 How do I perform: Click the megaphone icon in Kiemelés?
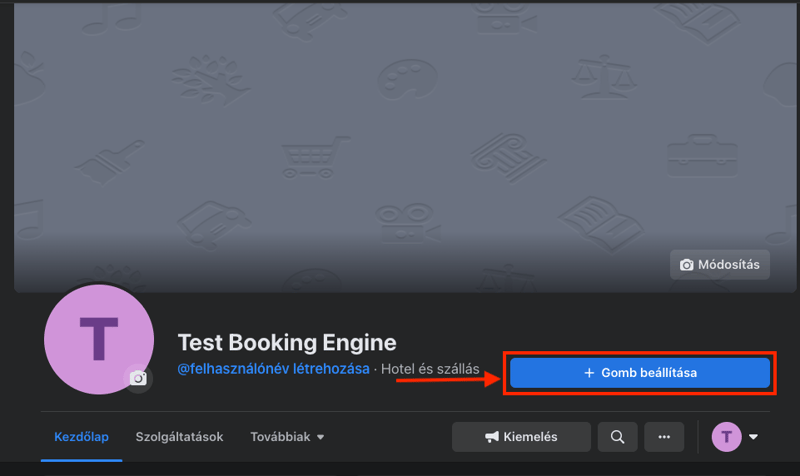(x=492, y=437)
